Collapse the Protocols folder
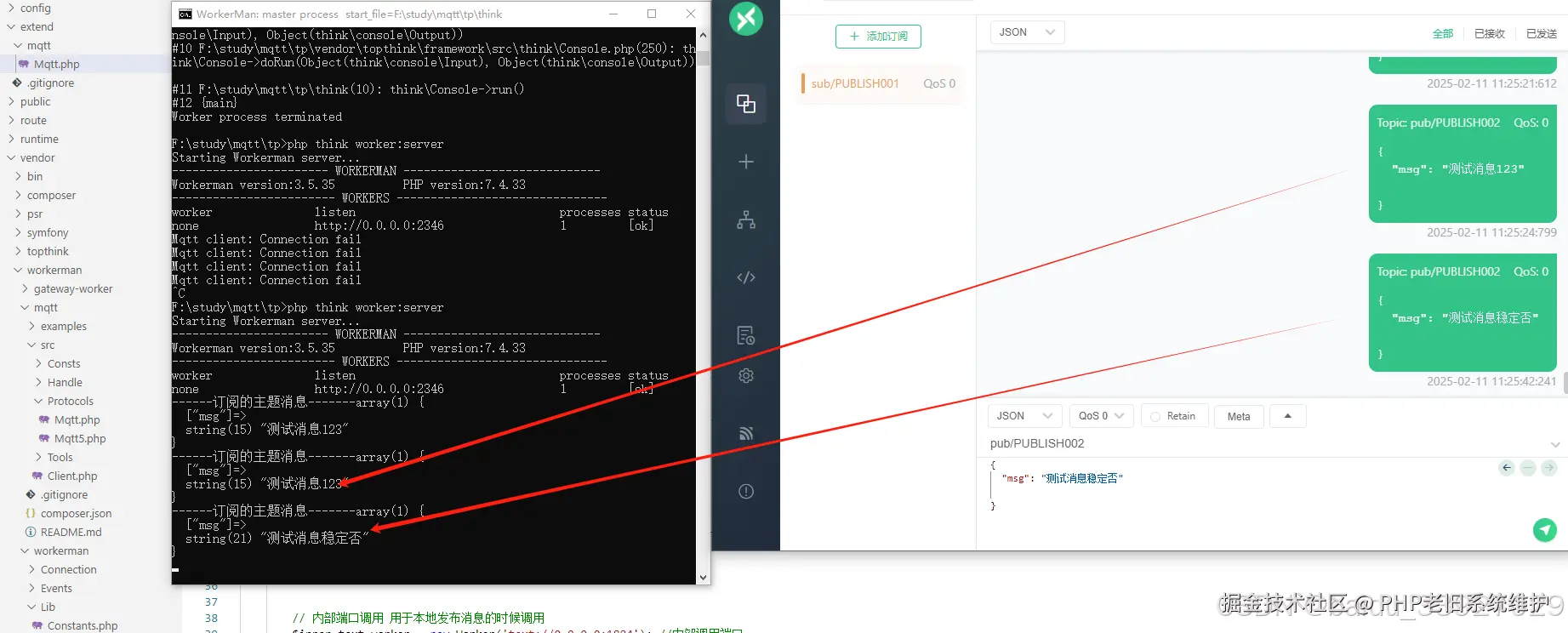 [x=39, y=401]
